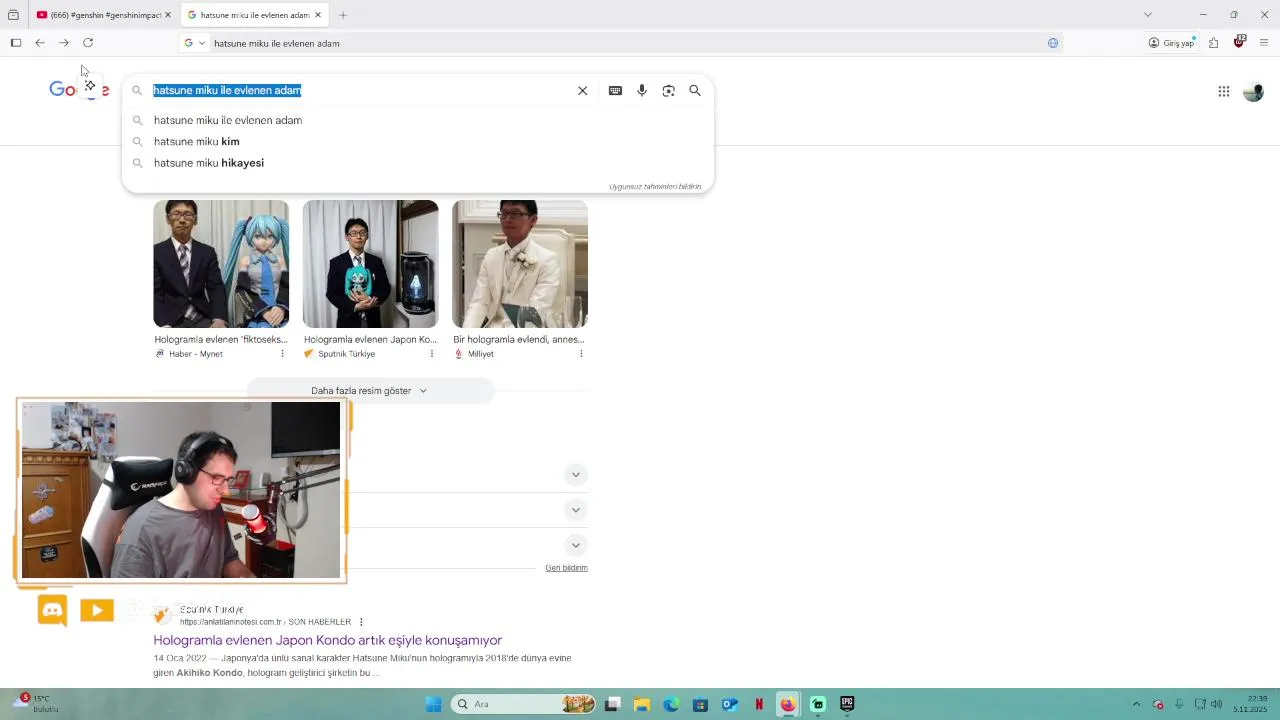Open Outlook from the taskbar
This screenshot has width=1280, height=720.
(730, 704)
